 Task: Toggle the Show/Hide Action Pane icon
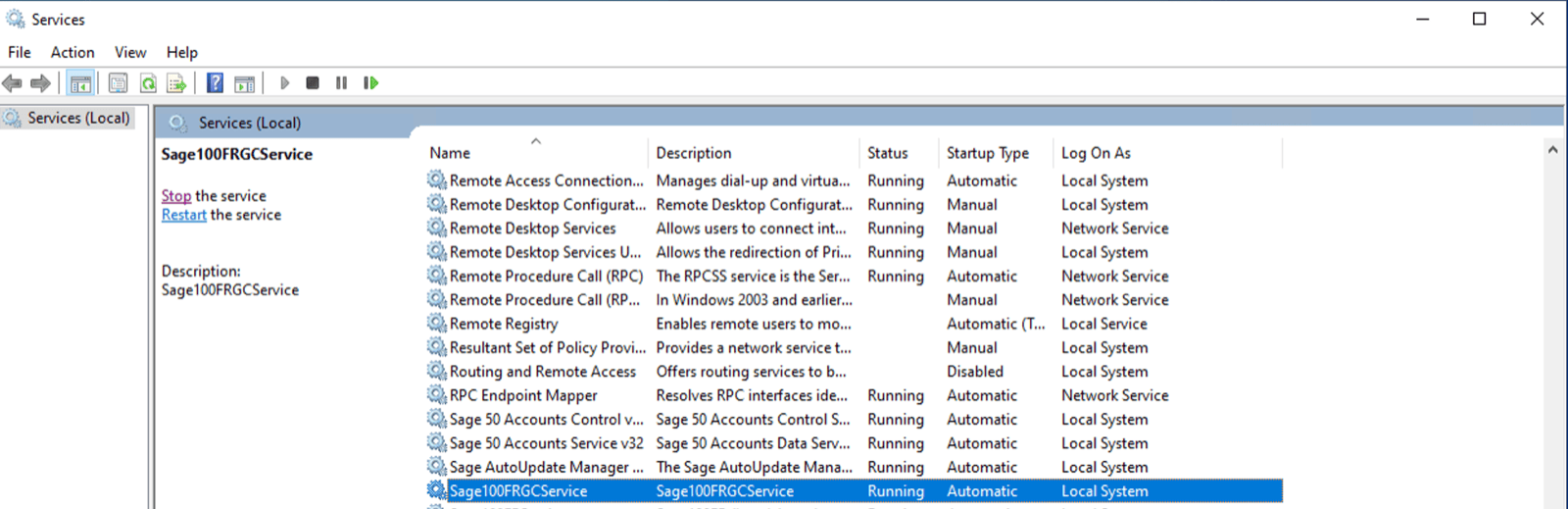(244, 83)
